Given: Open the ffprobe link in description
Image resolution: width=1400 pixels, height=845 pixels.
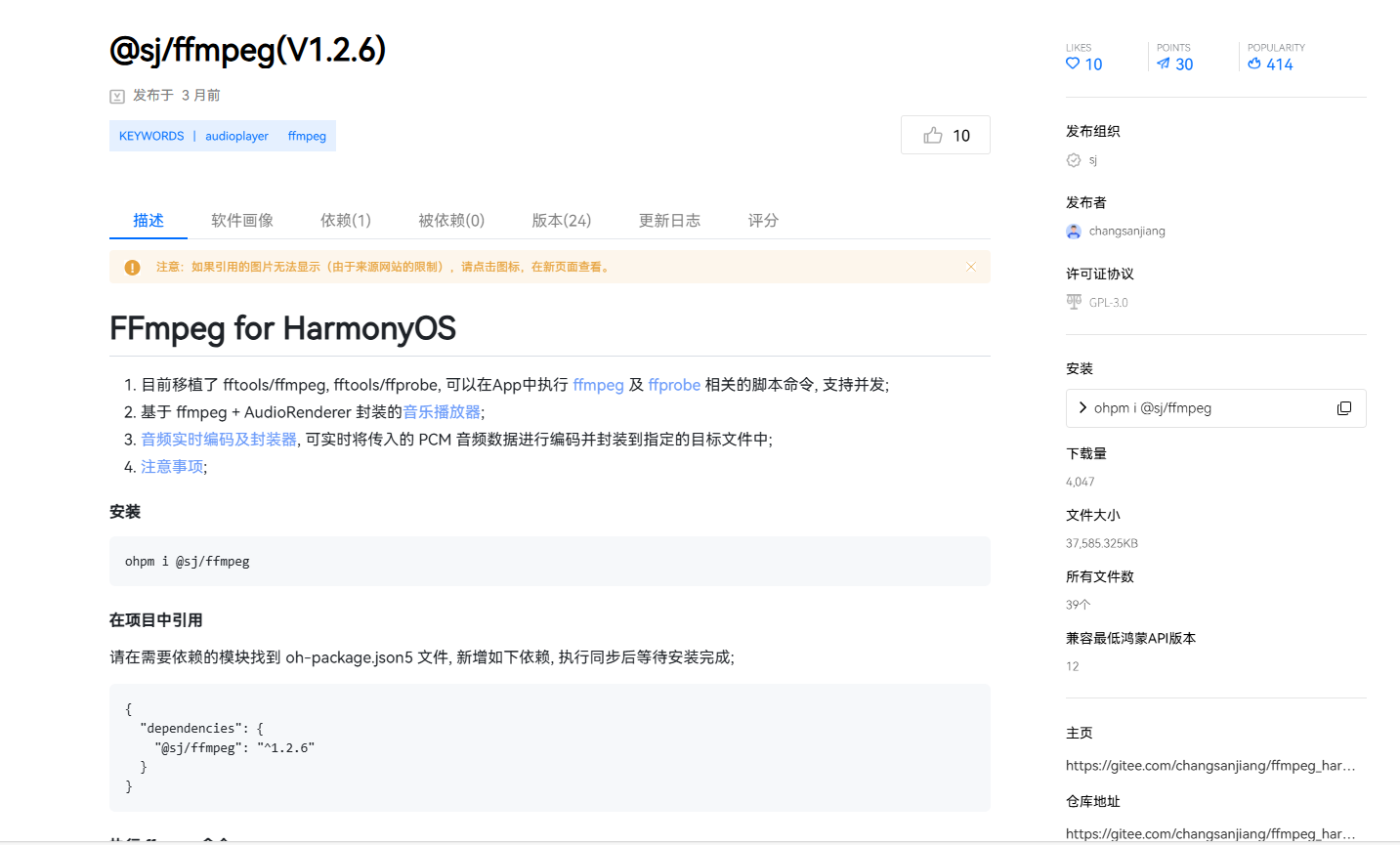Looking at the screenshot, I should [674, 385].
